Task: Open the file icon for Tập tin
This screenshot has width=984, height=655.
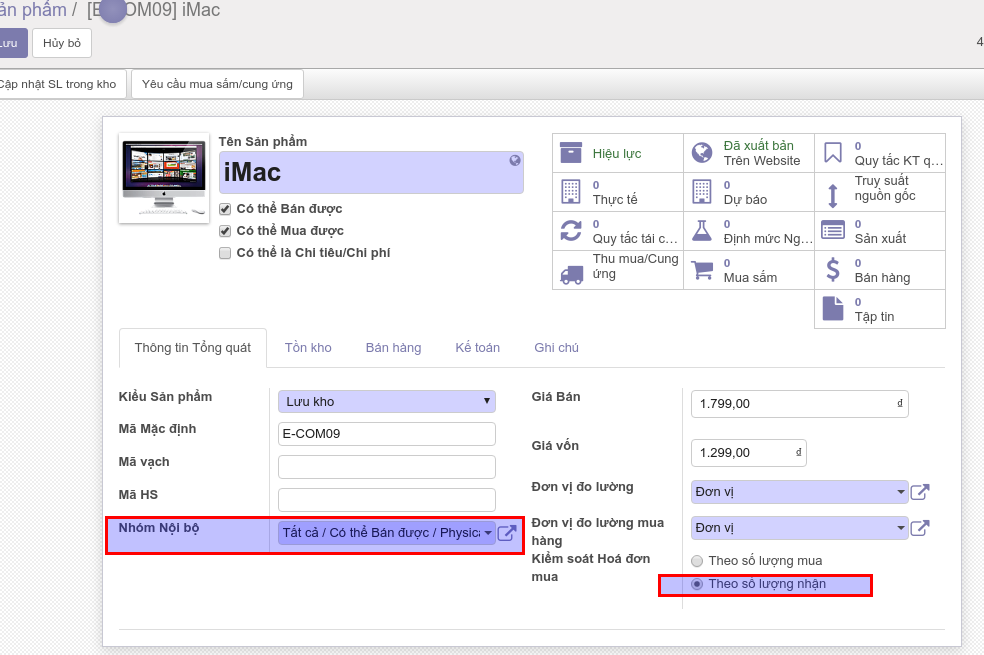Action: click(x=833, y=309)
